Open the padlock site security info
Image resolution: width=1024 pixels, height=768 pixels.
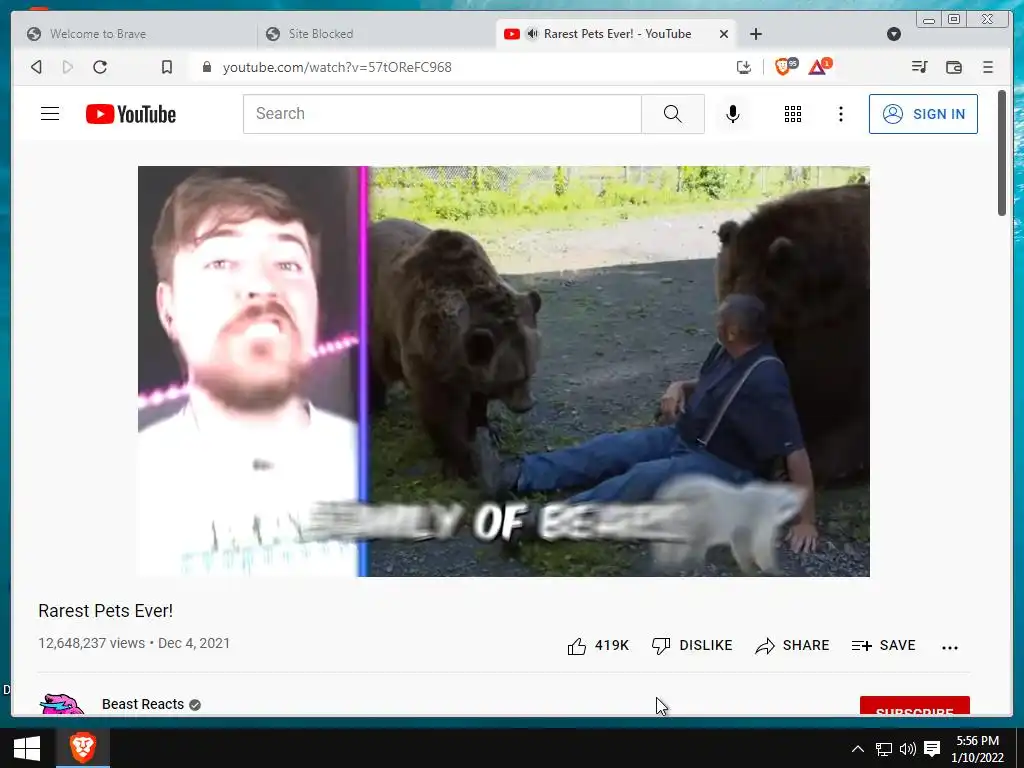(207, 67)
